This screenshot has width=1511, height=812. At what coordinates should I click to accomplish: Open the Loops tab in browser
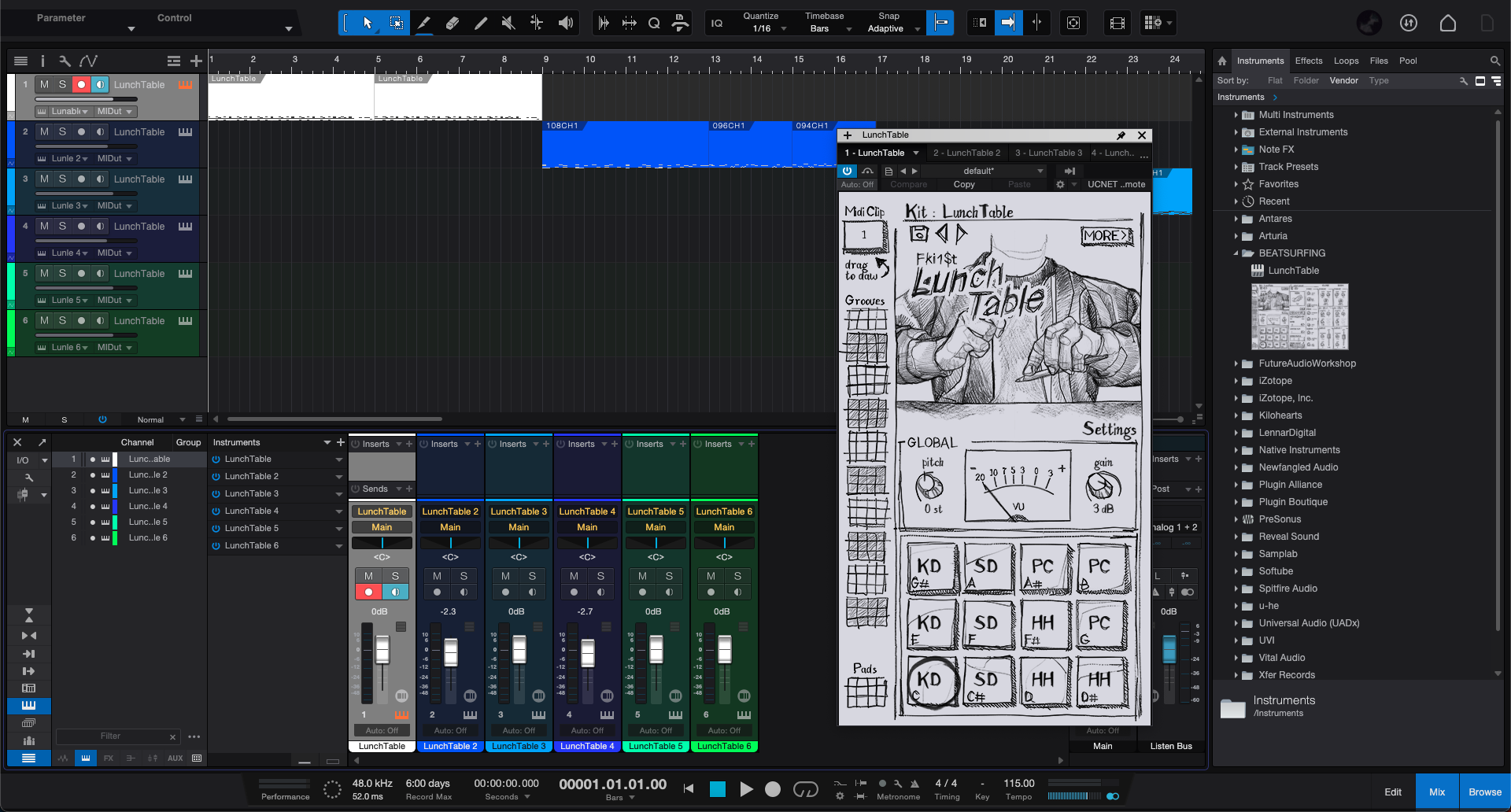pyautogui.click(x=1346, y=61)
